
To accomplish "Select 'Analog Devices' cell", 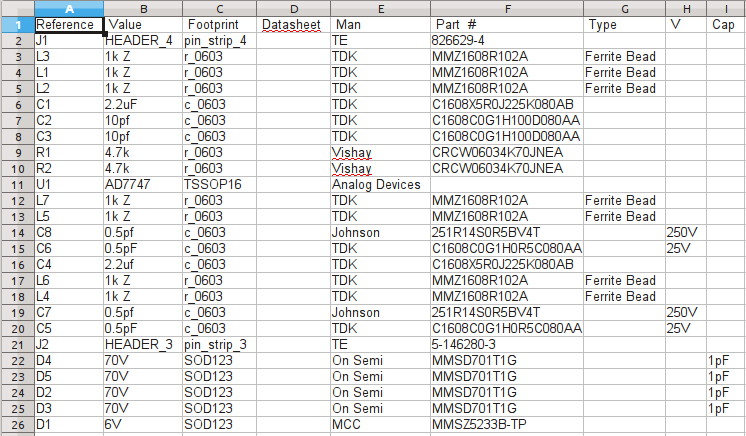I will pyautogui.click(x=381, y=185).
